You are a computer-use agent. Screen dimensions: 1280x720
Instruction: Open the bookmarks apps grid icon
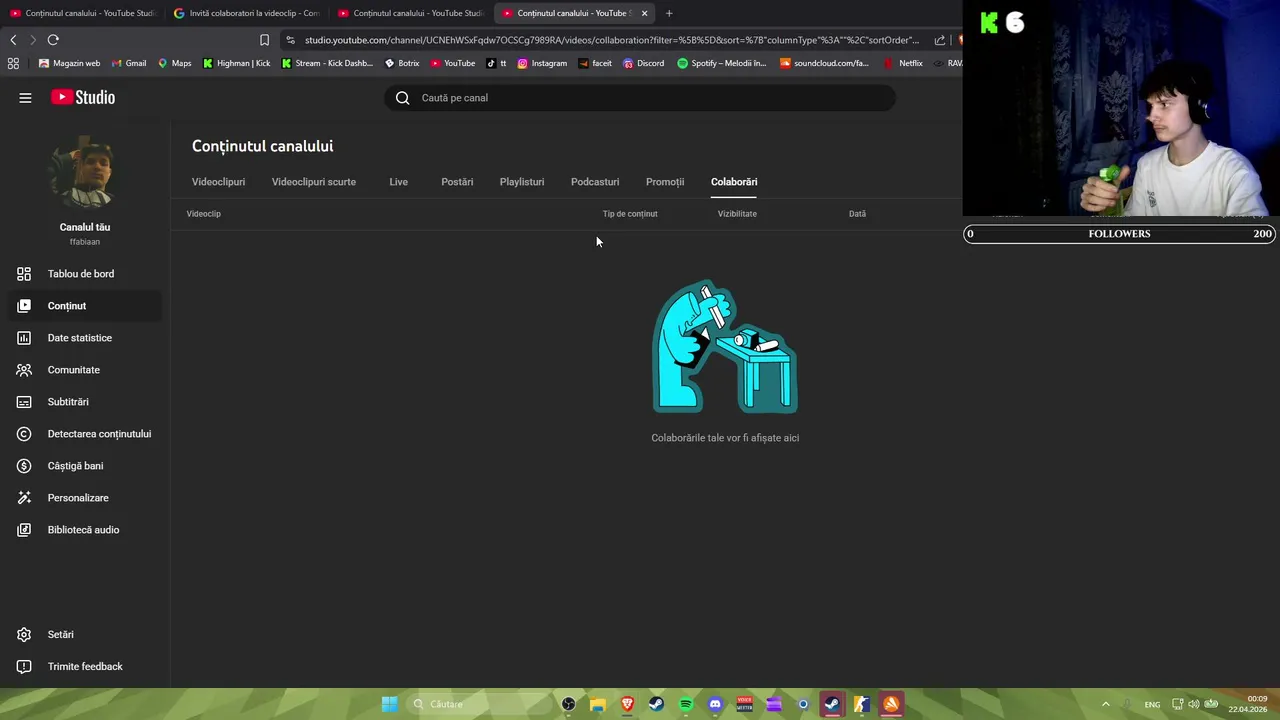pos(13,63)
